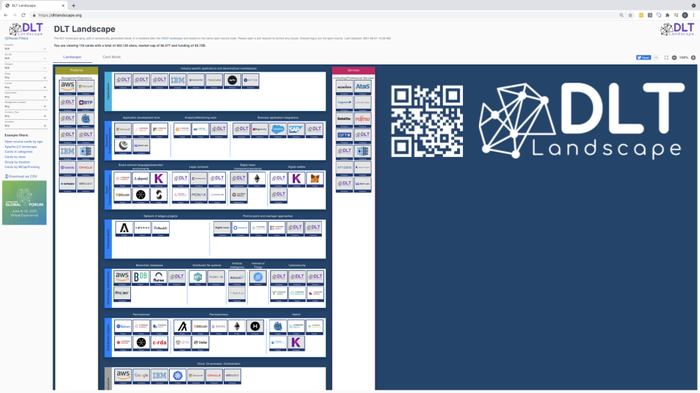Click the Reset Filters link
This screenshot has width=700, height=393.
click(x=17, y=38)
